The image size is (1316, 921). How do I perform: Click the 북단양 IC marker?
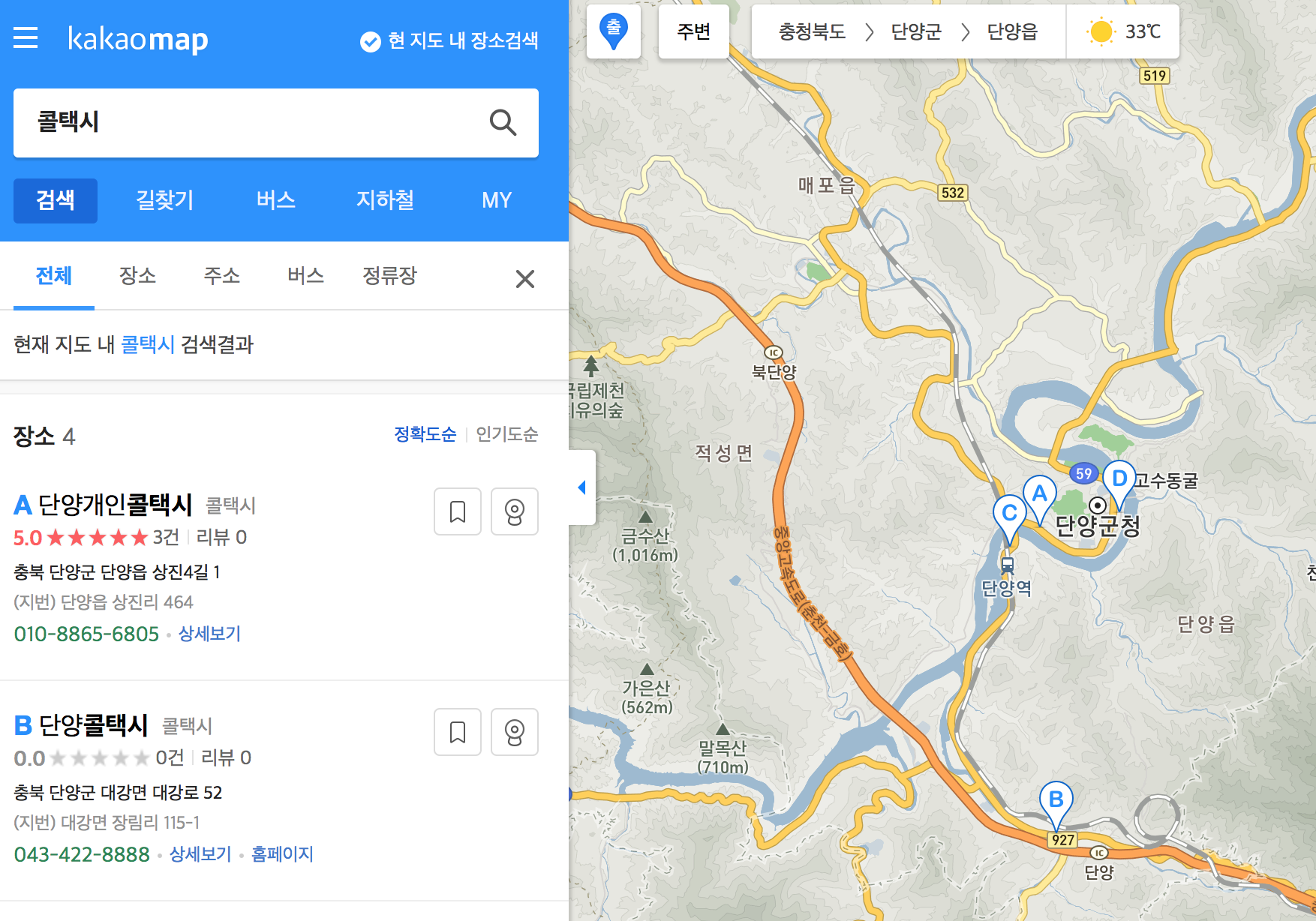(x=774, y=352)
